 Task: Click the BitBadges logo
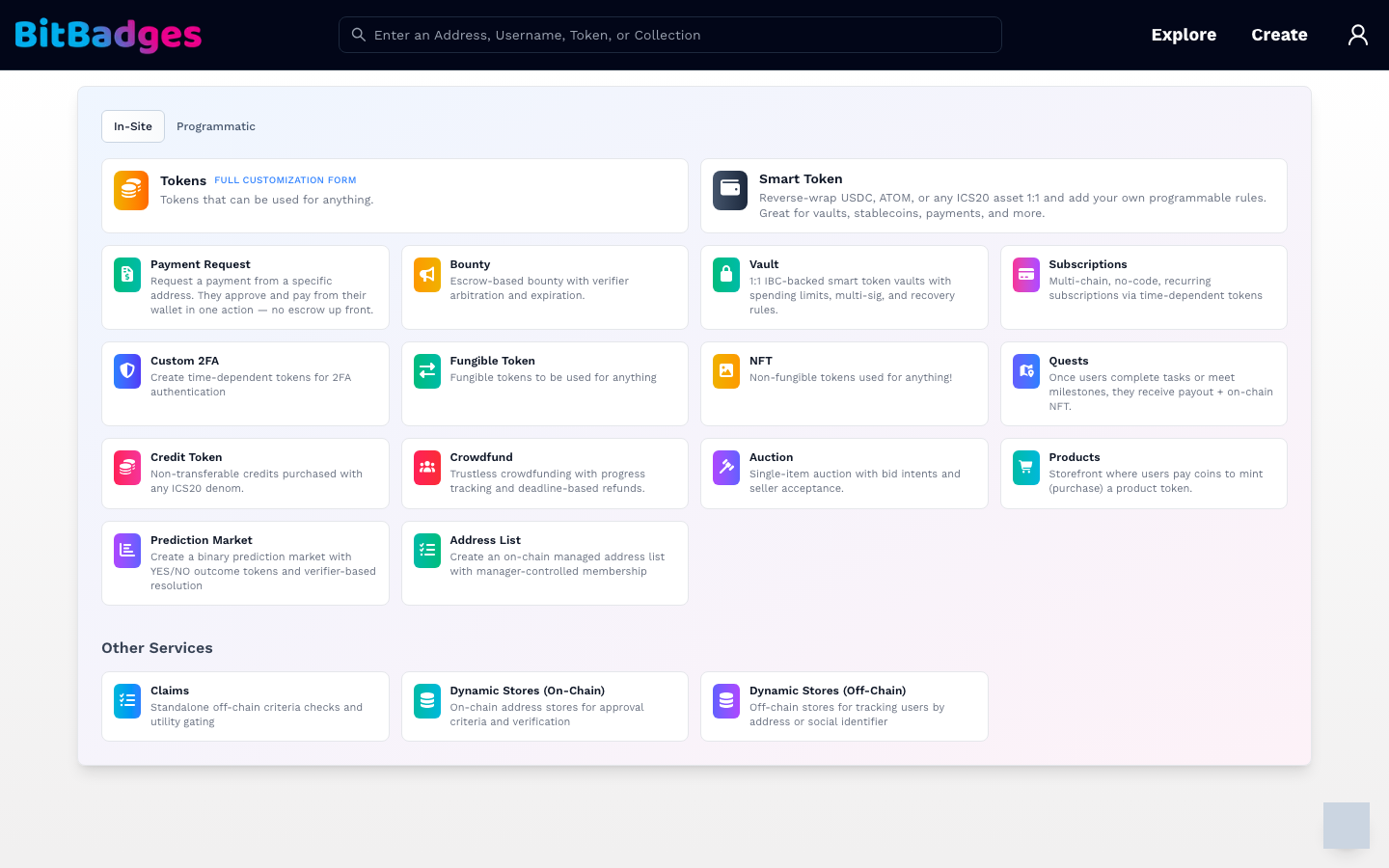pyautogui.click(x=108, y=35)
